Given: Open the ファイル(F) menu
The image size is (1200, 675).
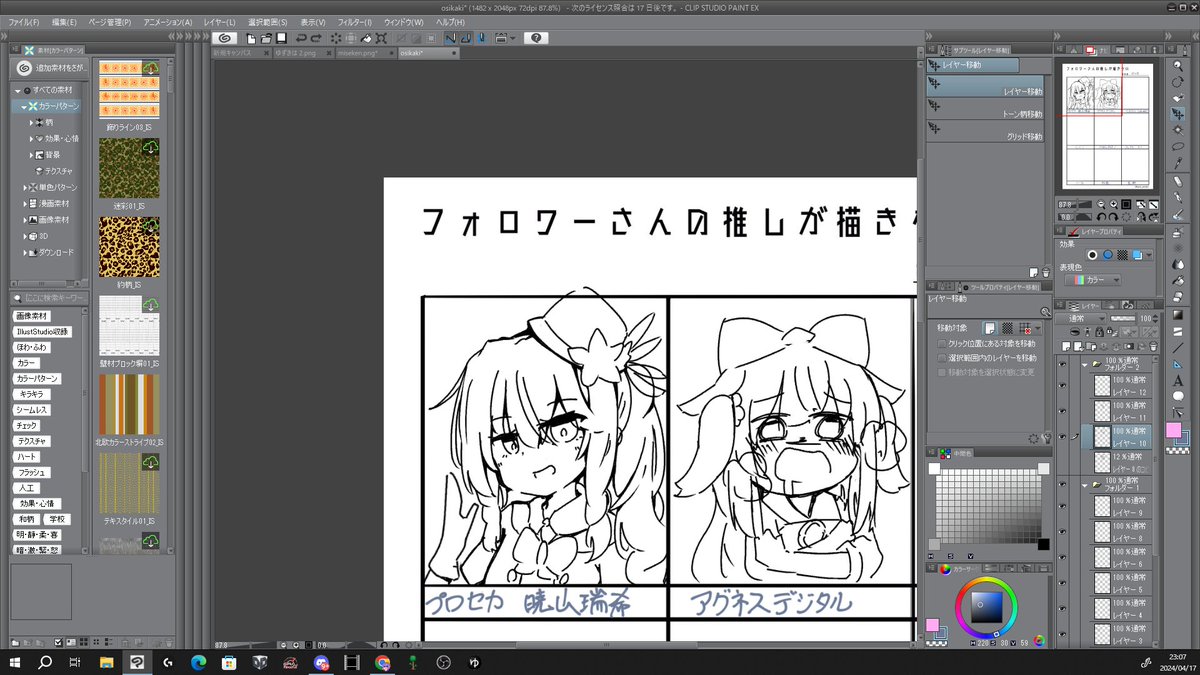Looking at the screenshot, I should 24,21.
